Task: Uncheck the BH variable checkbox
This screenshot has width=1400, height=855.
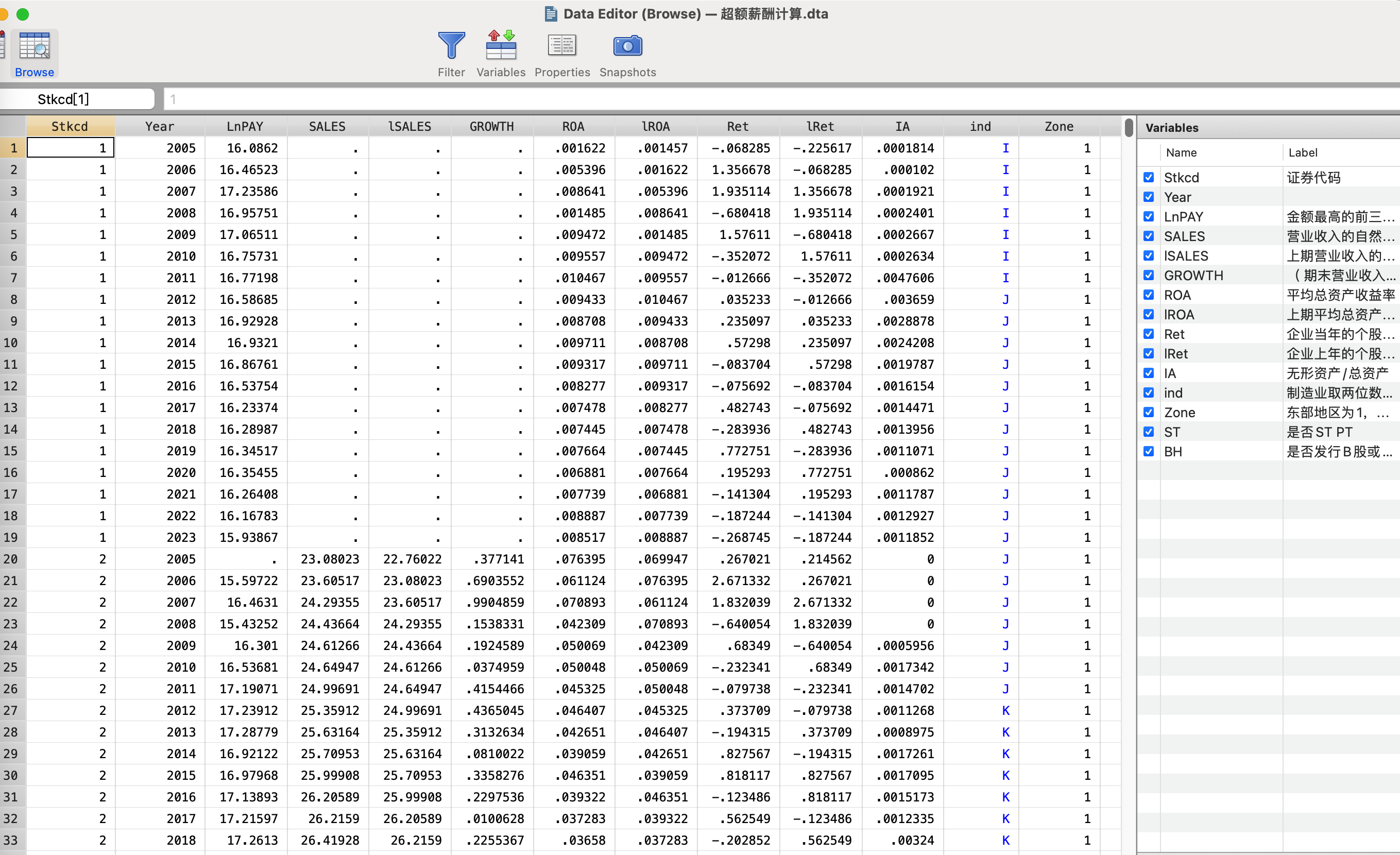Action: pyautogui.click(x=1148, y=452)
